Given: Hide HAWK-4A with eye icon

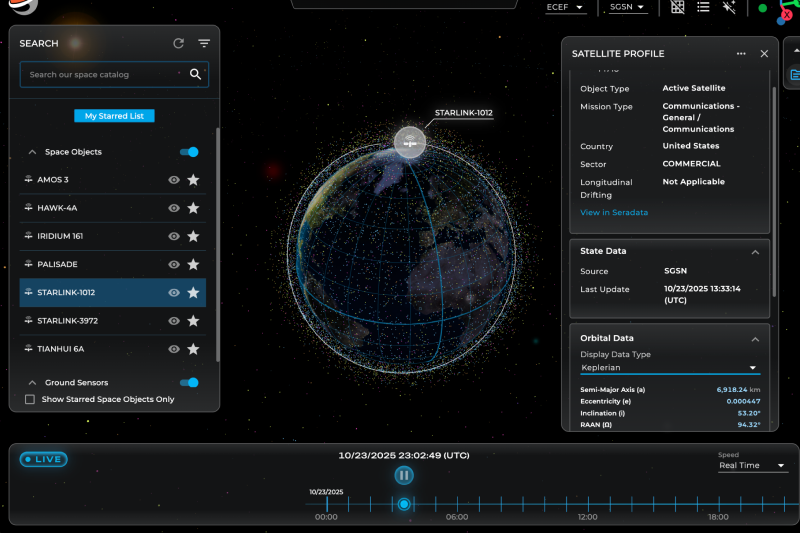Looking at the screenshot, I should [x=174, y=208].
